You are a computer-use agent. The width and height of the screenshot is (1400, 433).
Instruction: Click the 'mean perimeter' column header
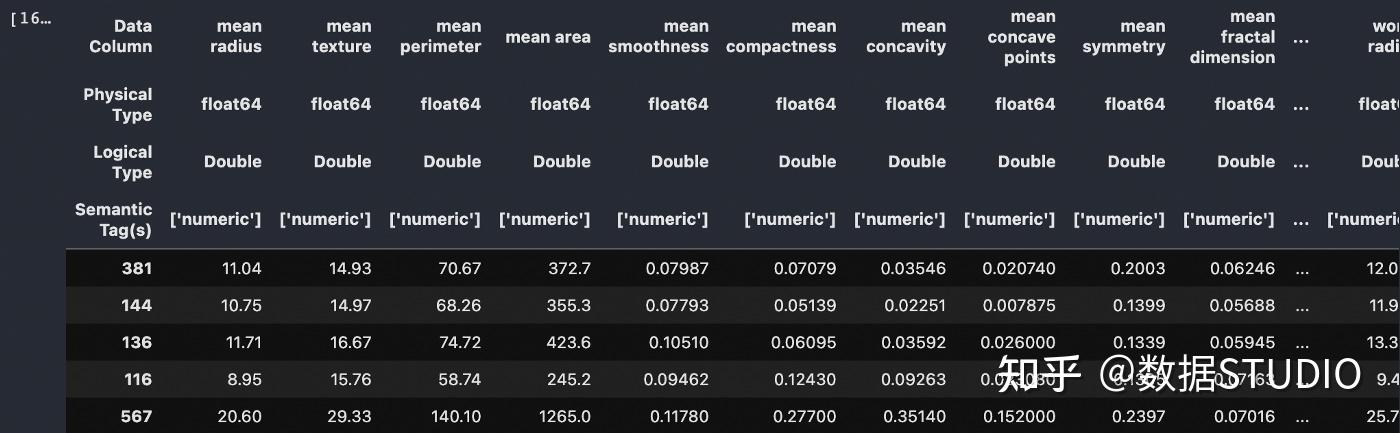pos(440,36)
